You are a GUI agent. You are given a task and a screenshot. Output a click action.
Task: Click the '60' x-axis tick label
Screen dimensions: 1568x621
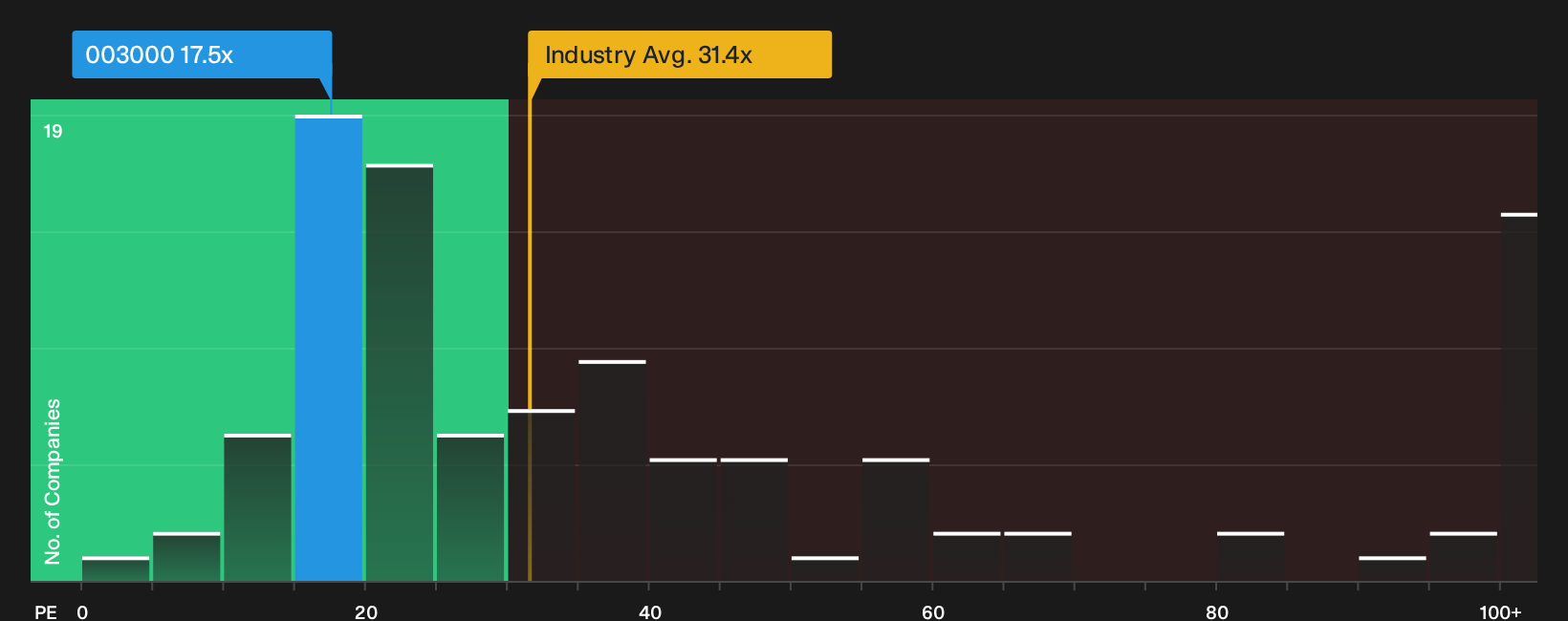933,611
